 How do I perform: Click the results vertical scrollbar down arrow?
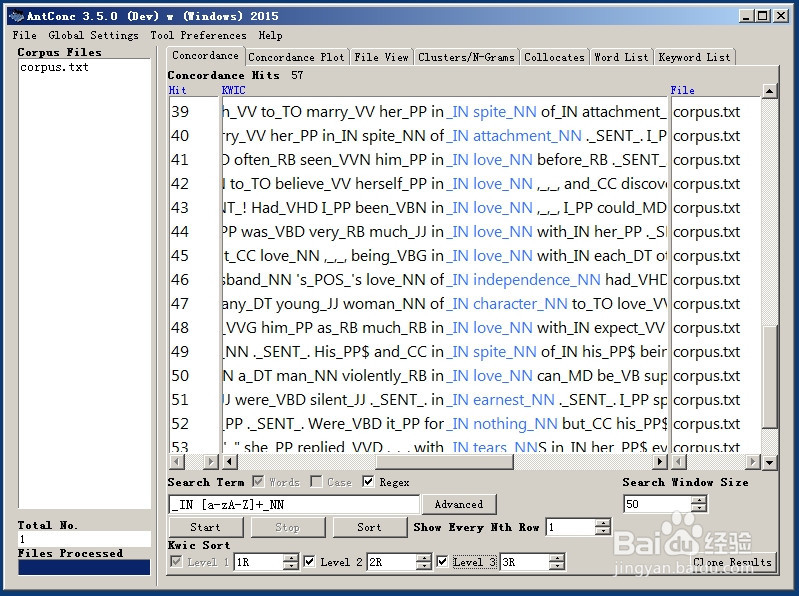coord(769,462)
